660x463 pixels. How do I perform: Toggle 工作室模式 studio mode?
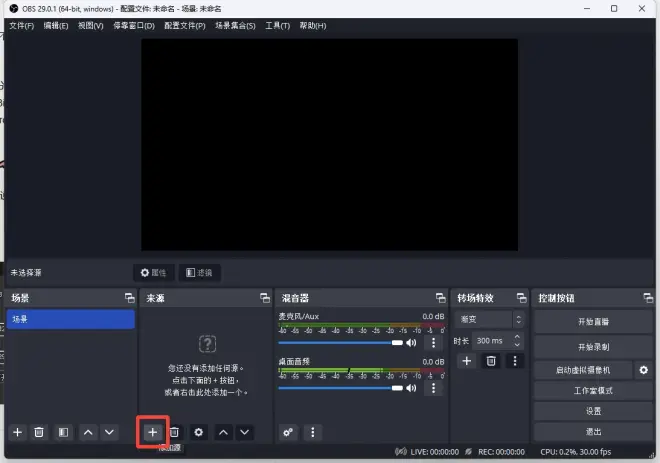(x=593, y=390)
